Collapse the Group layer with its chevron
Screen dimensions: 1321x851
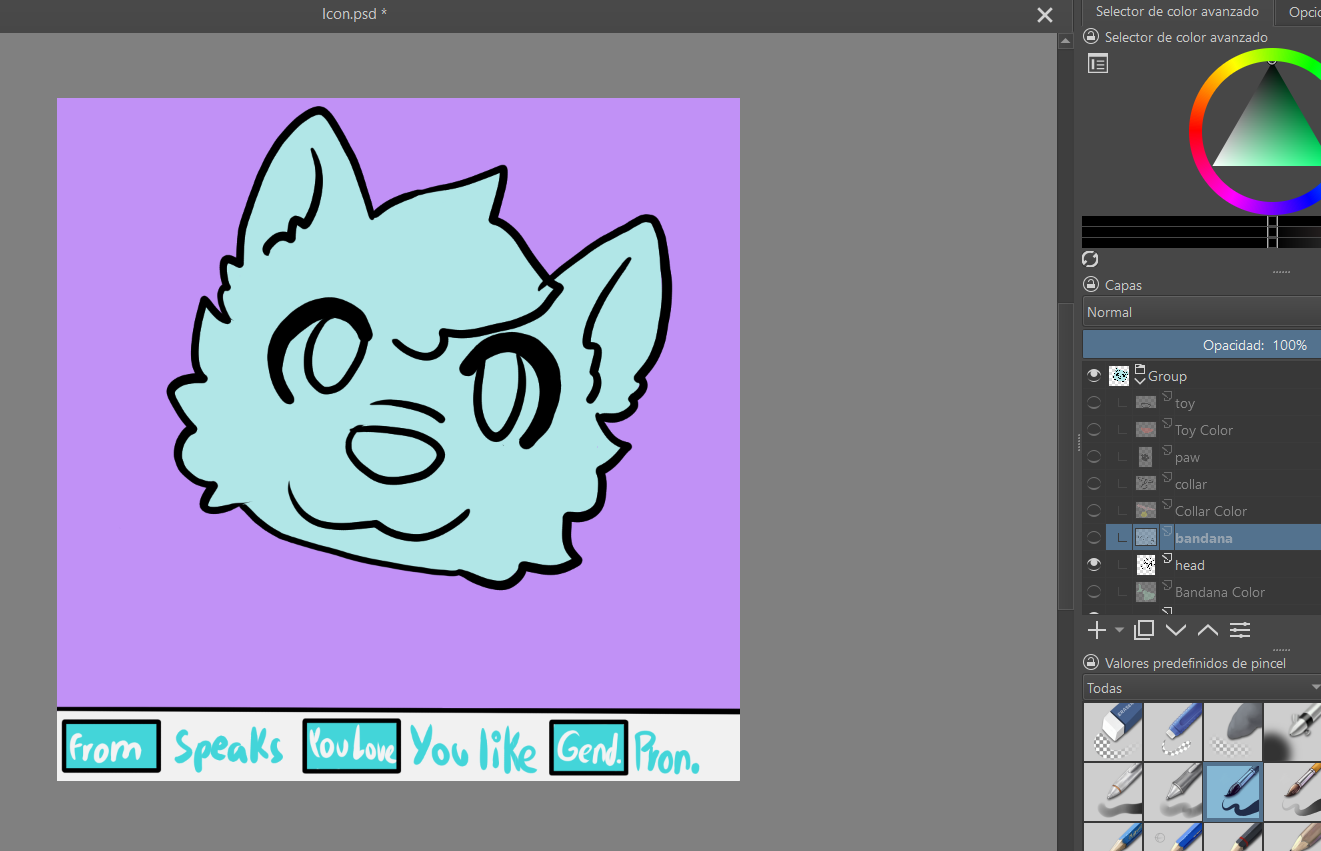click(1140, 381)
